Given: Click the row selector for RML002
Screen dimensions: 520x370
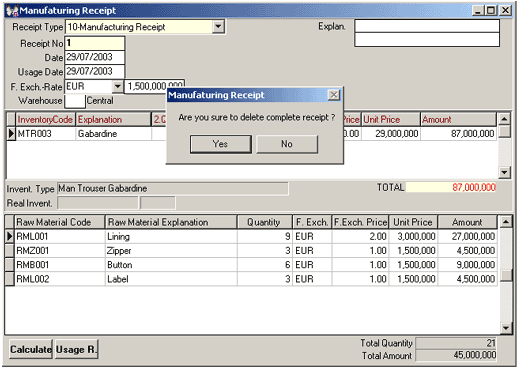Looking at the screenshot, I should pos(10,279).
